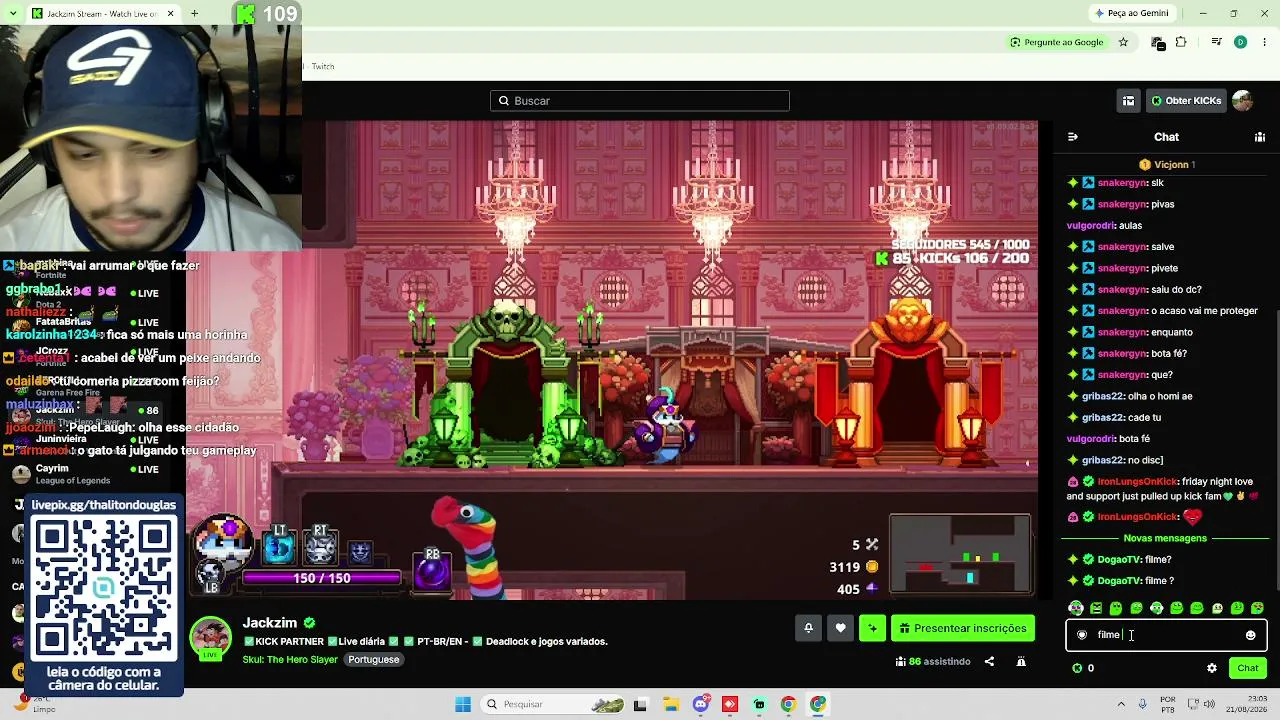
Task: Open a new browser tab
Action: tap(194, 14)
